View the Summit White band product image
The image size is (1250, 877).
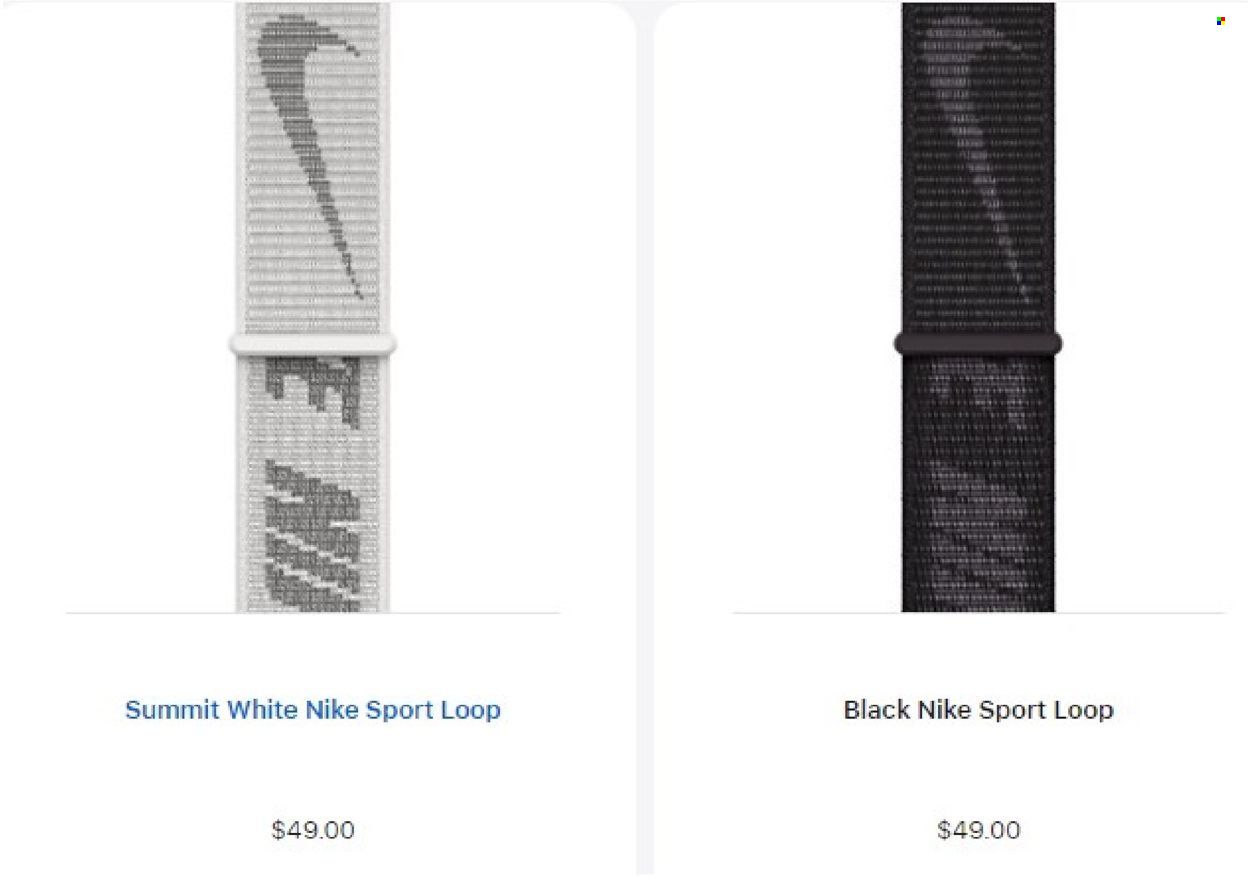point(313,307)
